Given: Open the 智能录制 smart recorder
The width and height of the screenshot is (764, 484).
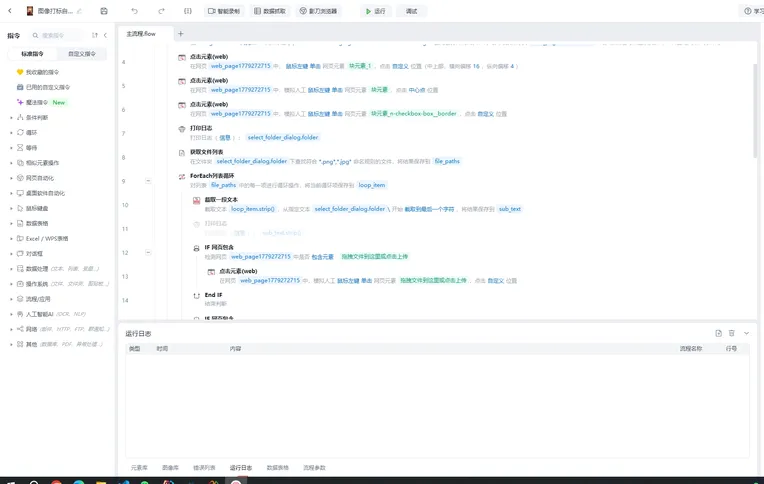Looking at the screenshot, I should (x=225, y=11).
